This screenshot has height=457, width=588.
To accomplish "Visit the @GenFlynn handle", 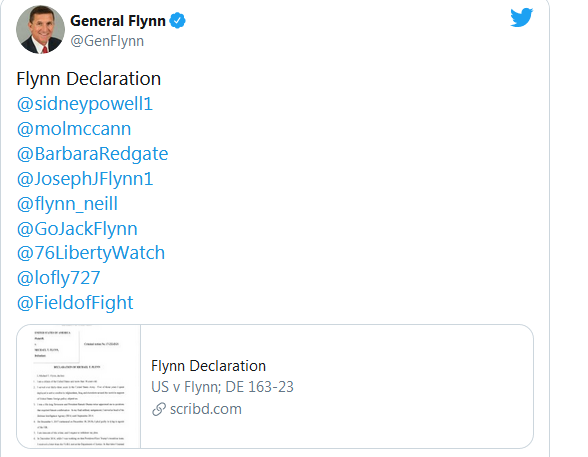I will (107, 41).
